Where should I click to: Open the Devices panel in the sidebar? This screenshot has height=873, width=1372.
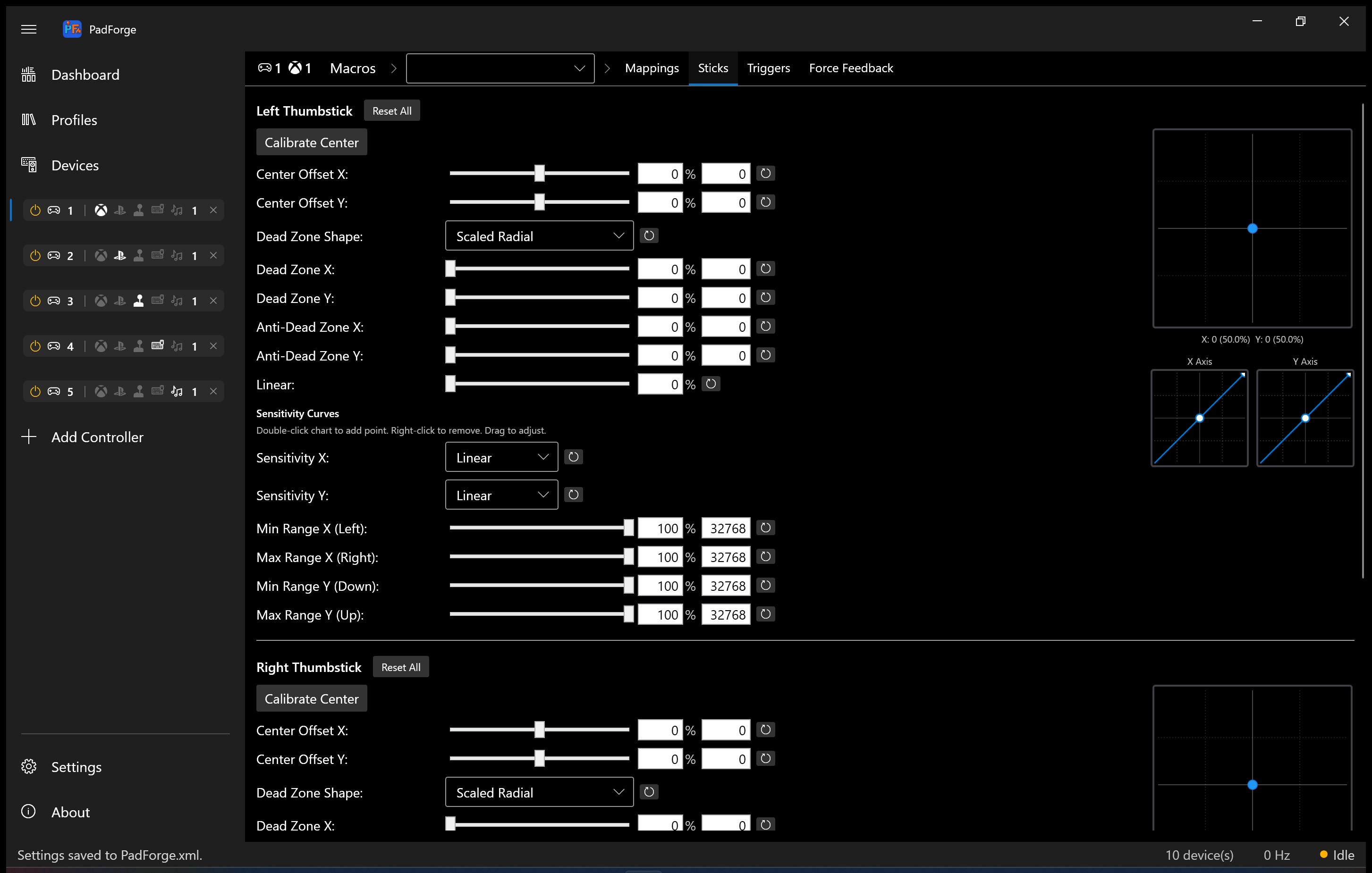pyautogui.click(x=75, y=165)
